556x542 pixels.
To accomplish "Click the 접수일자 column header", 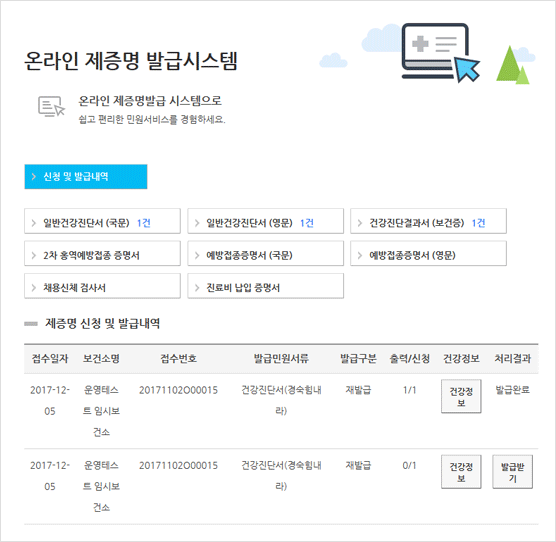I will coord(50,358).
